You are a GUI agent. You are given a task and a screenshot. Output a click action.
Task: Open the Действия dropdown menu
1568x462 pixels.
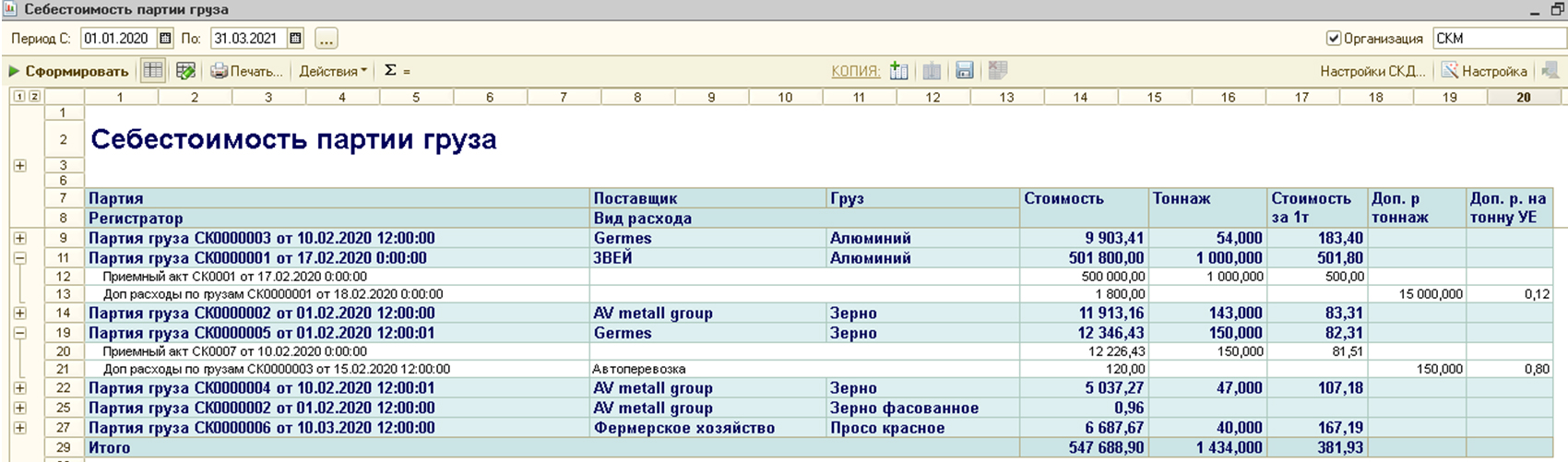tap(332, 71)
